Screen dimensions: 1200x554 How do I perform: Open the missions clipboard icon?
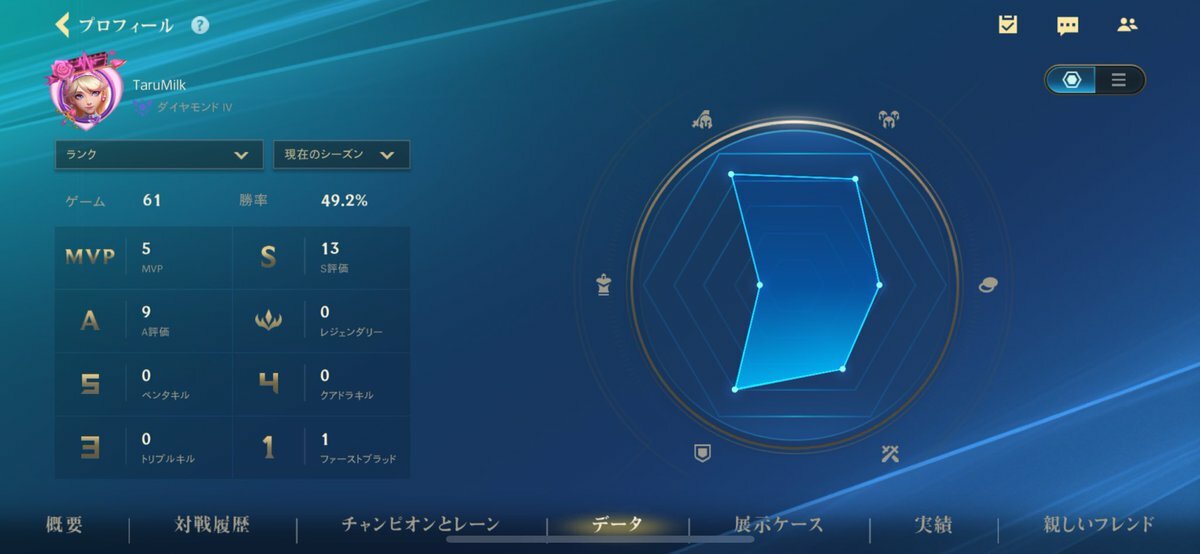click(1008, 25)
